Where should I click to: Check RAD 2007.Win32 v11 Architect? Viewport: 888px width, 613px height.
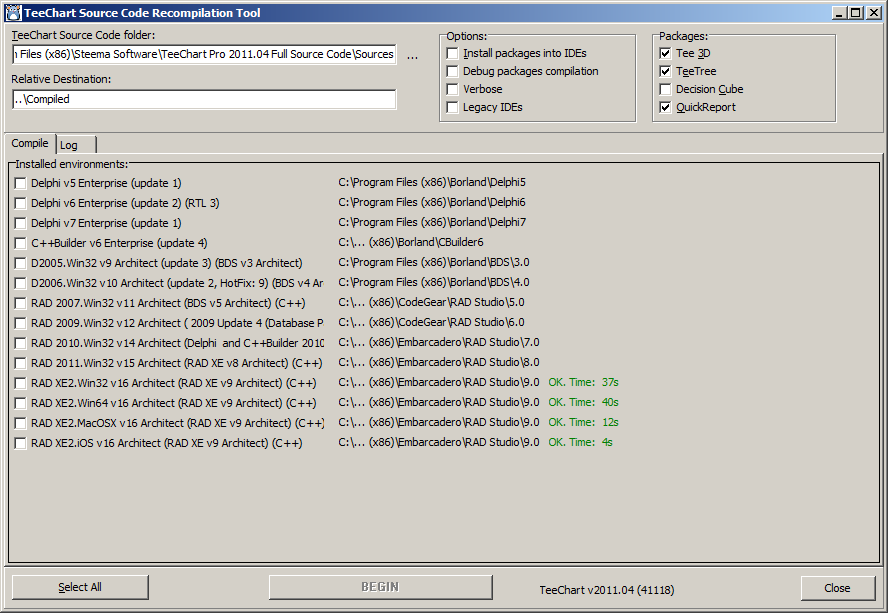(x=20, y=304)
